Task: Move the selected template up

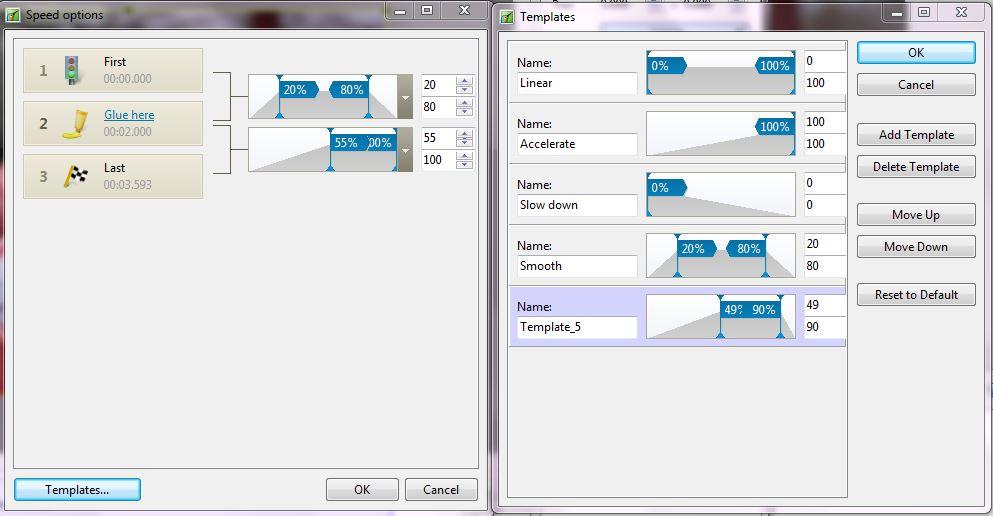Action: point(916,215)
